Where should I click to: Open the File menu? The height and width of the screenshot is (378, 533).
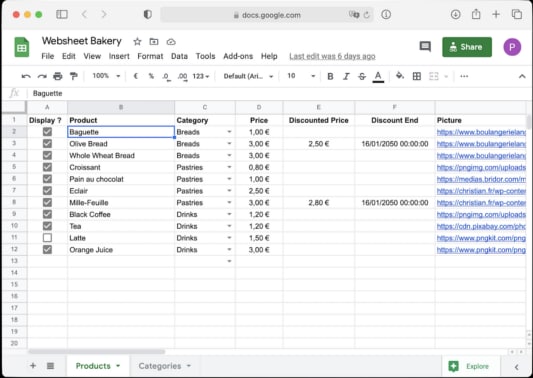pyautogui.click(x=48, y=56)
